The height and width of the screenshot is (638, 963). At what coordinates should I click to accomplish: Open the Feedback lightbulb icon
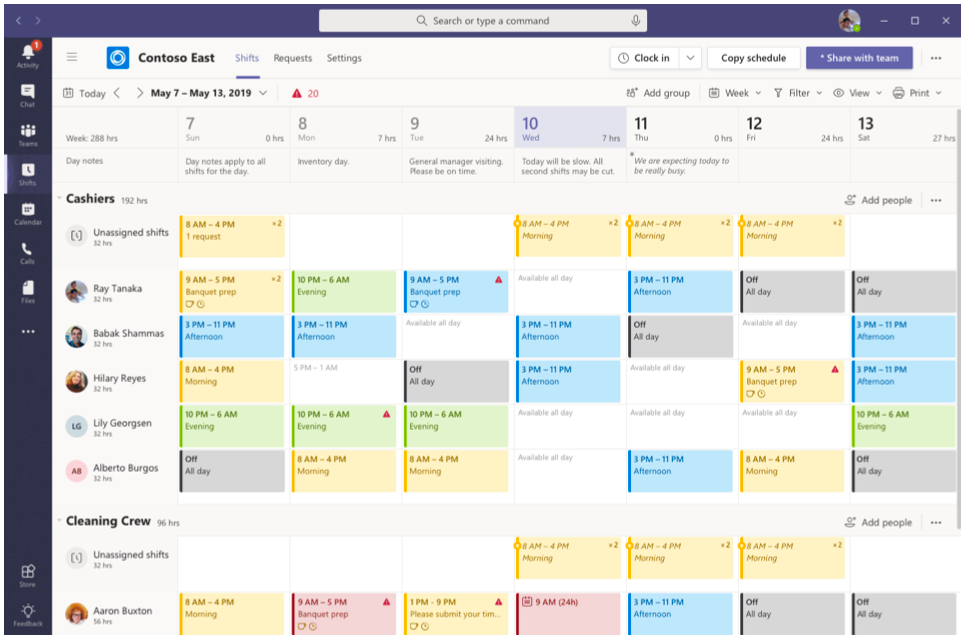(28, 615)
